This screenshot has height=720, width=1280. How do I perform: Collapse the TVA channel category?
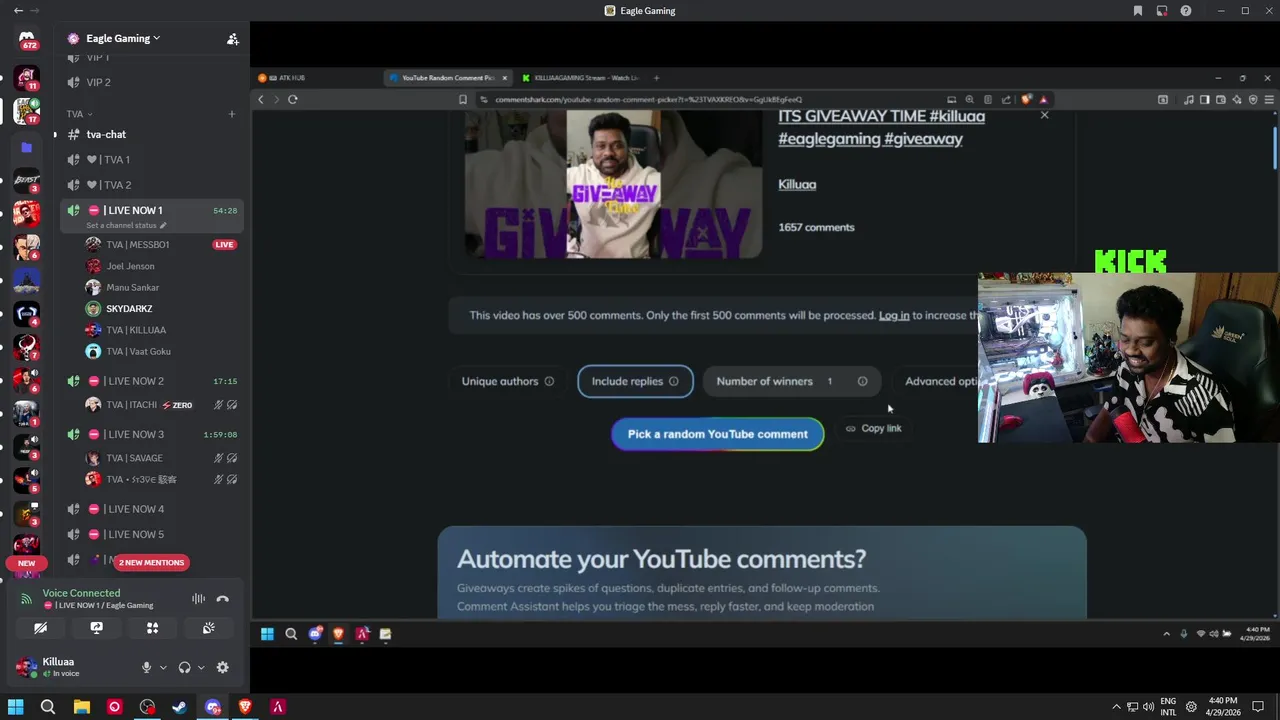79,114
